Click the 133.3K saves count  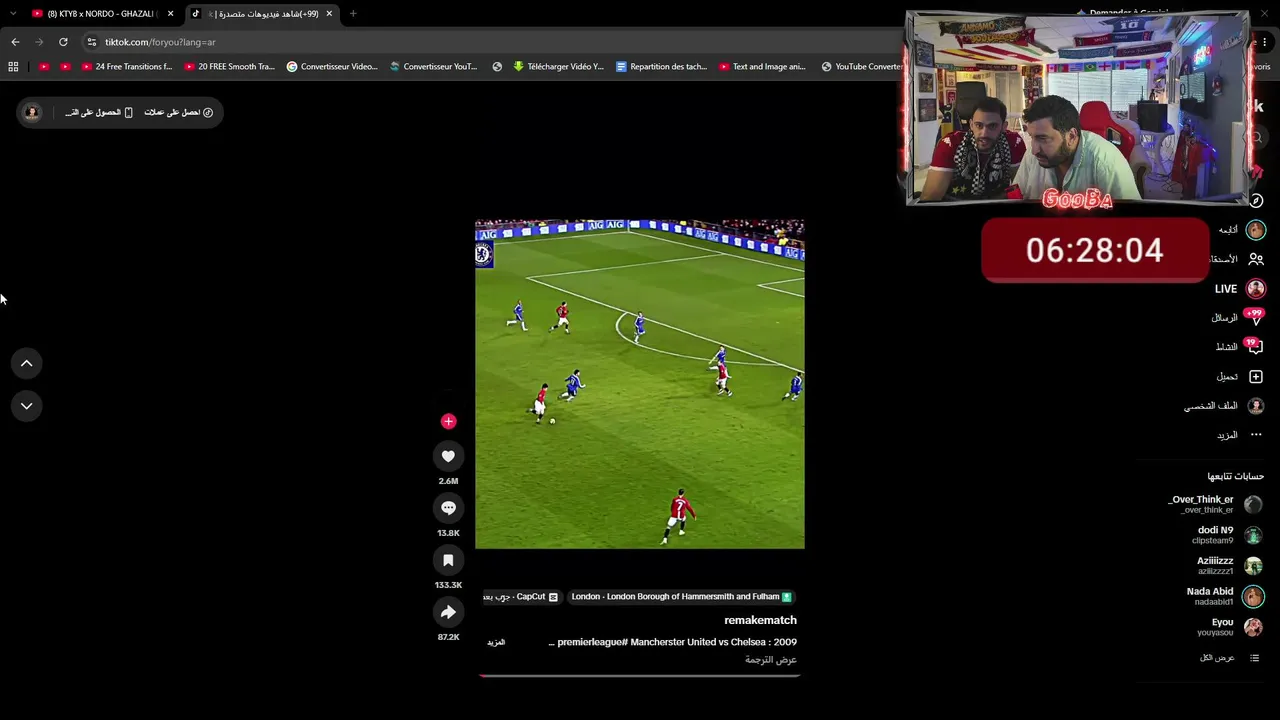(x=448, y=585)
